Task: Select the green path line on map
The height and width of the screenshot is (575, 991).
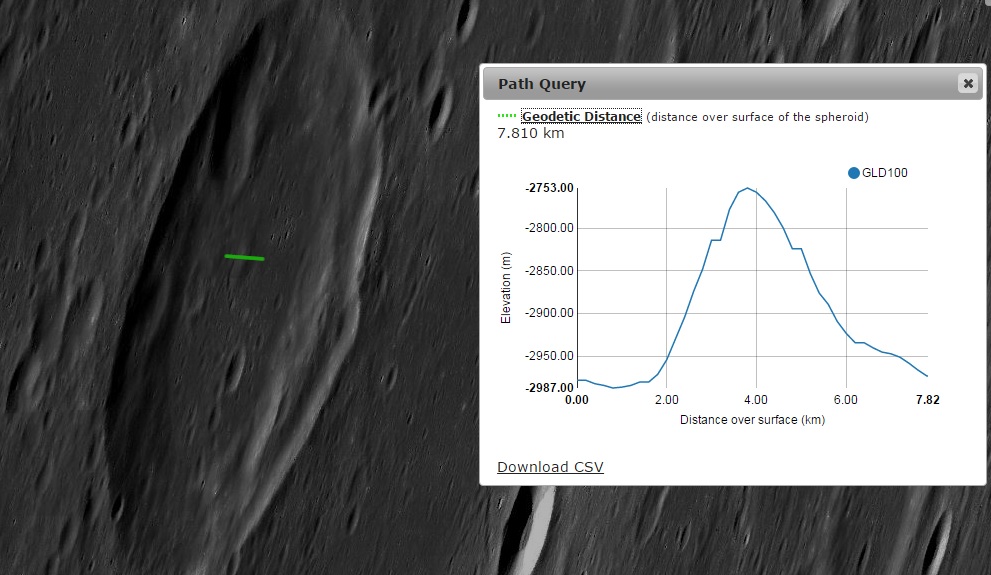Action: (x=244, y=258)
